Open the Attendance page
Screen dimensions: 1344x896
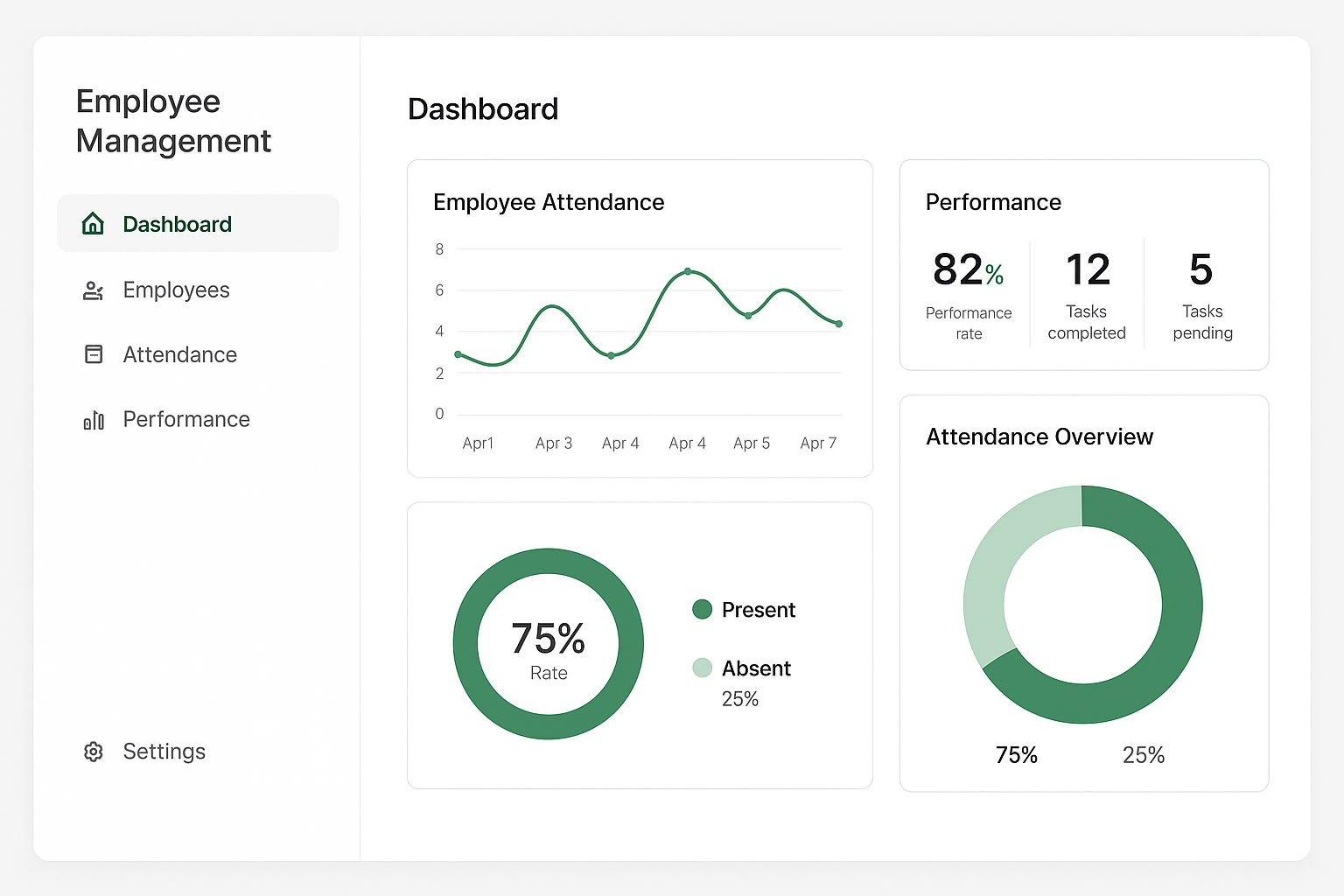click(x=179, y=354)
